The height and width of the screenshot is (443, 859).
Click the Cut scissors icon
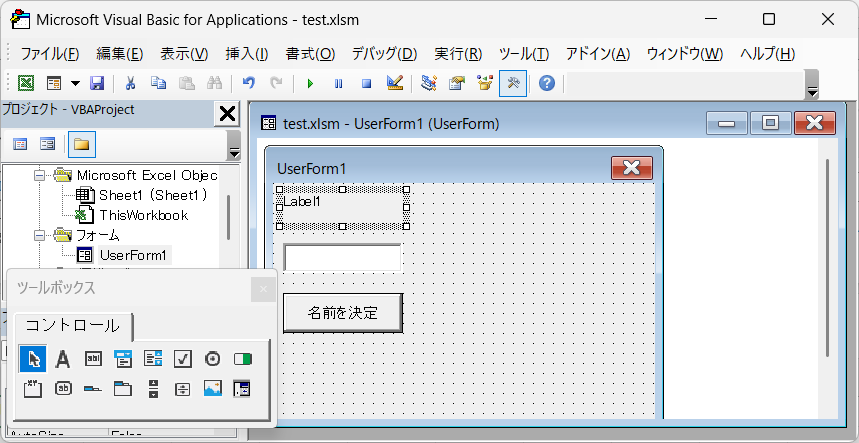(x=130, y=83)
